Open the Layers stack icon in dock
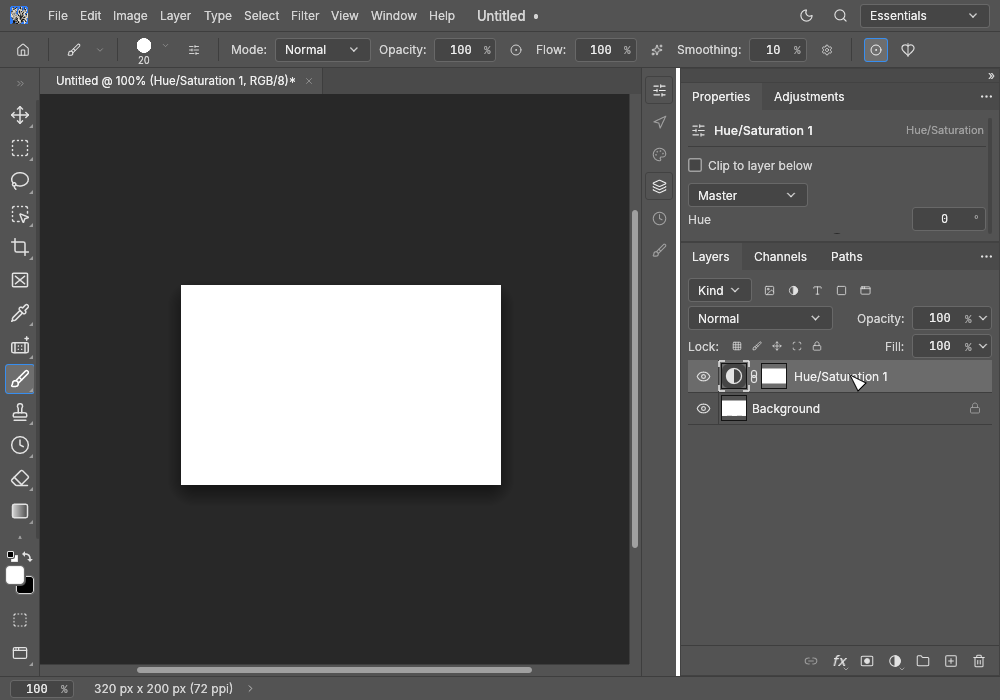The image size is (1000, 700). click(659, 186)
